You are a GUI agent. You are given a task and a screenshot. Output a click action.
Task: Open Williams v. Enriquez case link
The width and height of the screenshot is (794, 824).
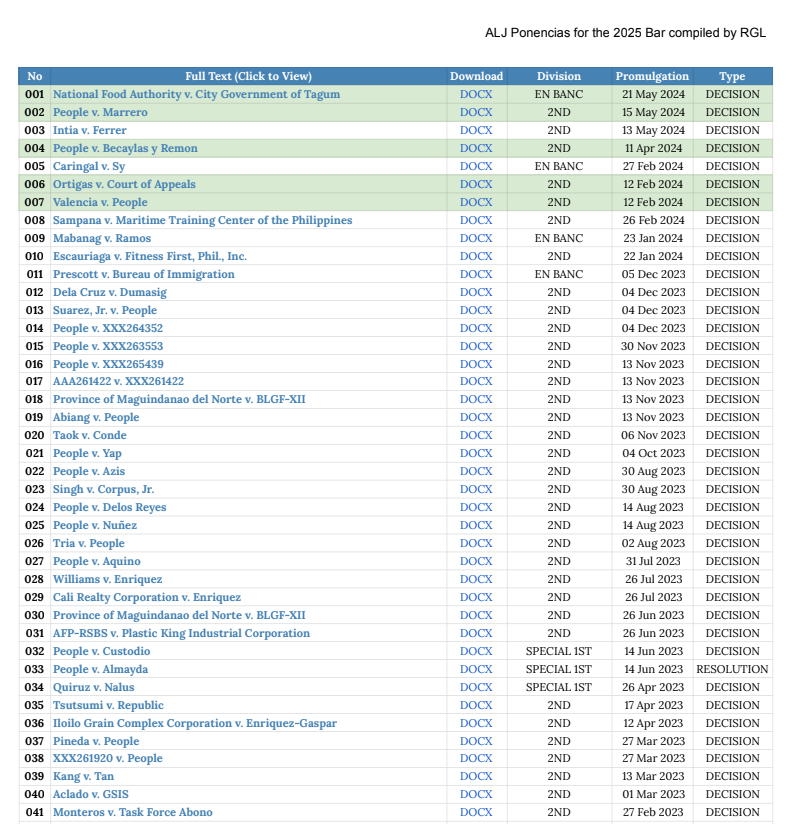[x=107, y=580]
